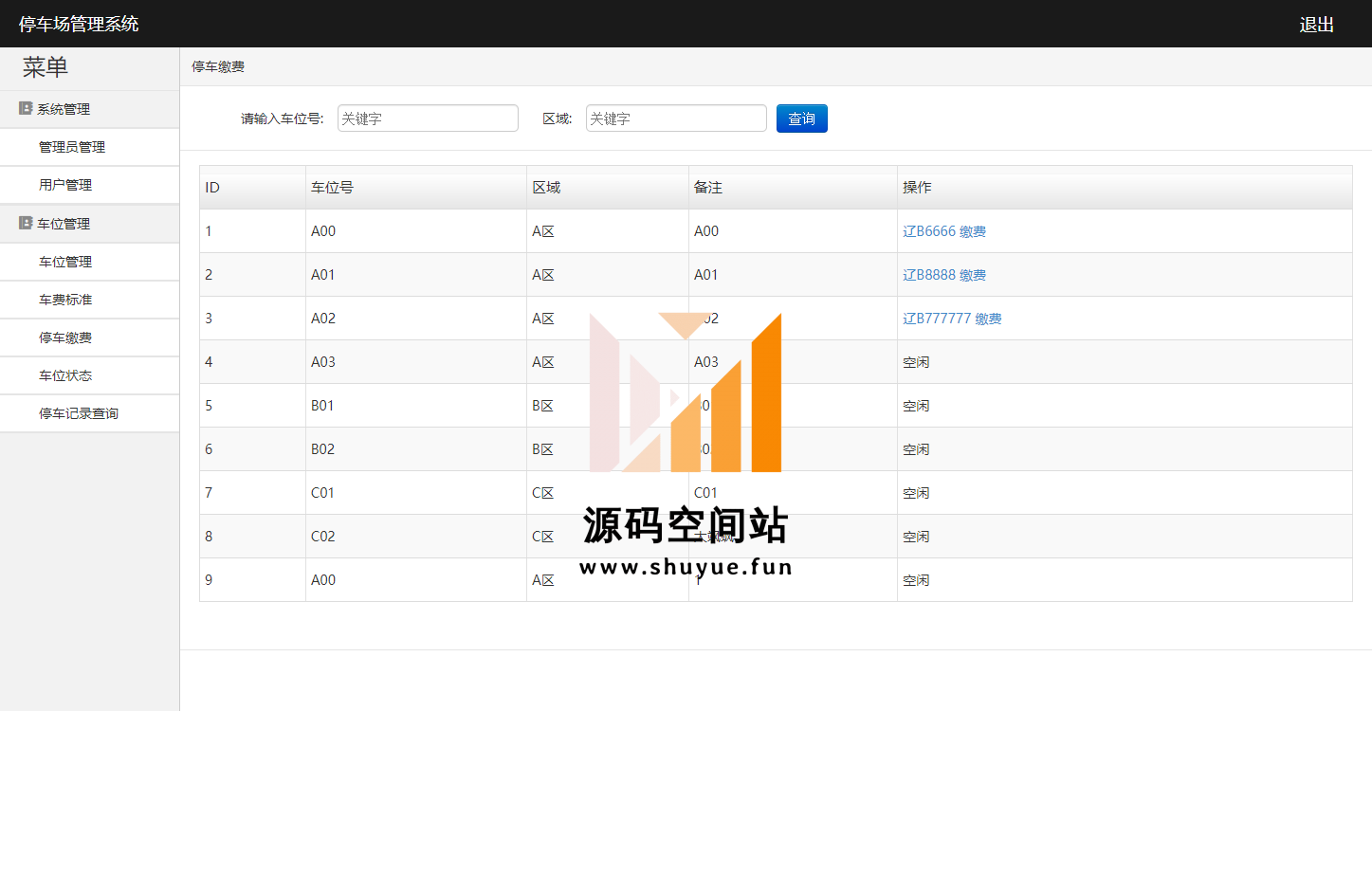Click the icon beside 车位管理 menu header
The width and height of the screenshot is (1372, 894).
(x=26, y=223)
